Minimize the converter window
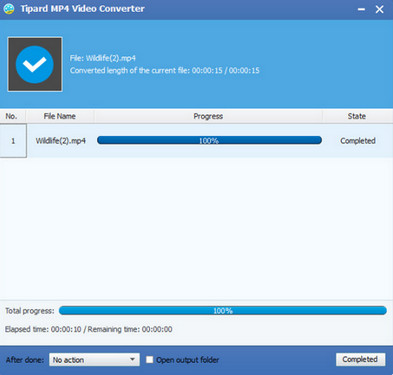393x375 pixels. 361,9
